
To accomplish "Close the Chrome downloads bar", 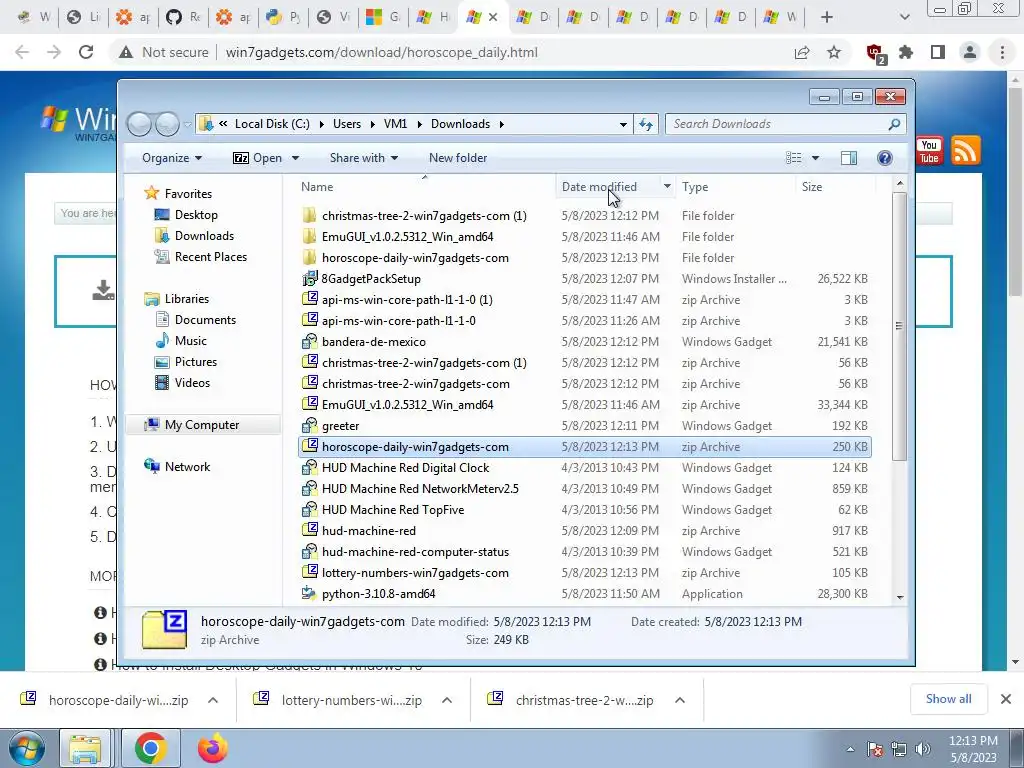I will (1006, 699).
